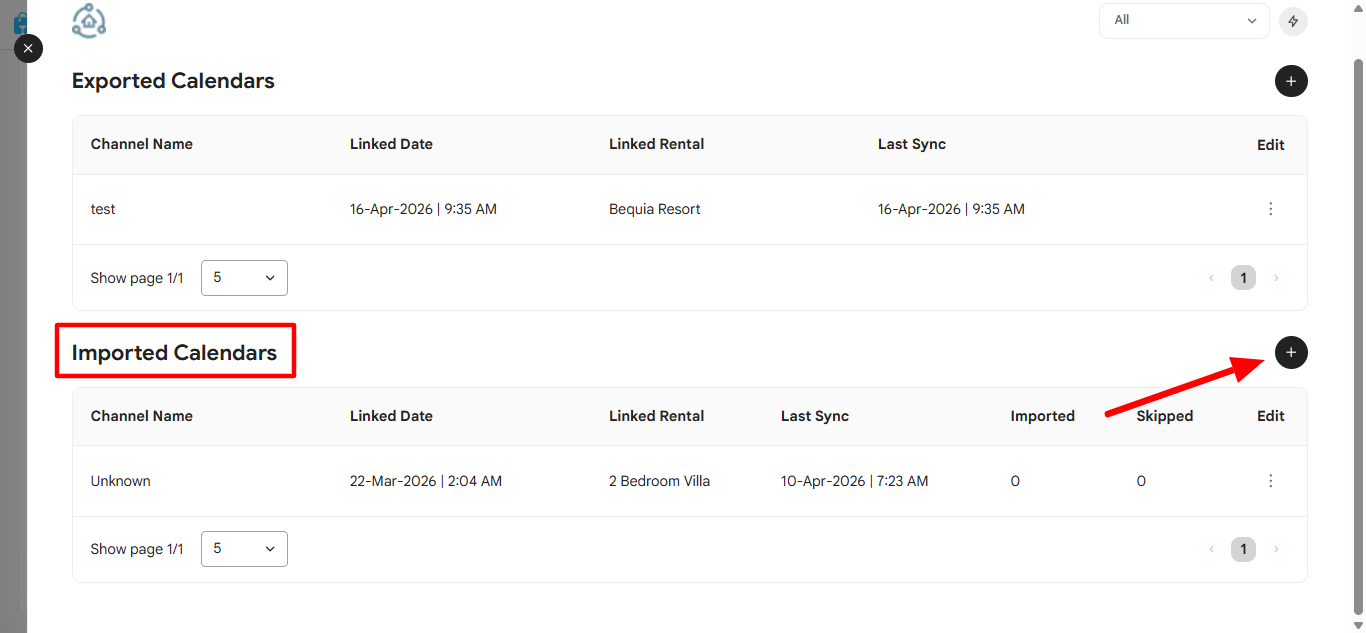Select page 1 in Exported Calendars pagination
This screenshot has width=1366, height=633.
1243,278
